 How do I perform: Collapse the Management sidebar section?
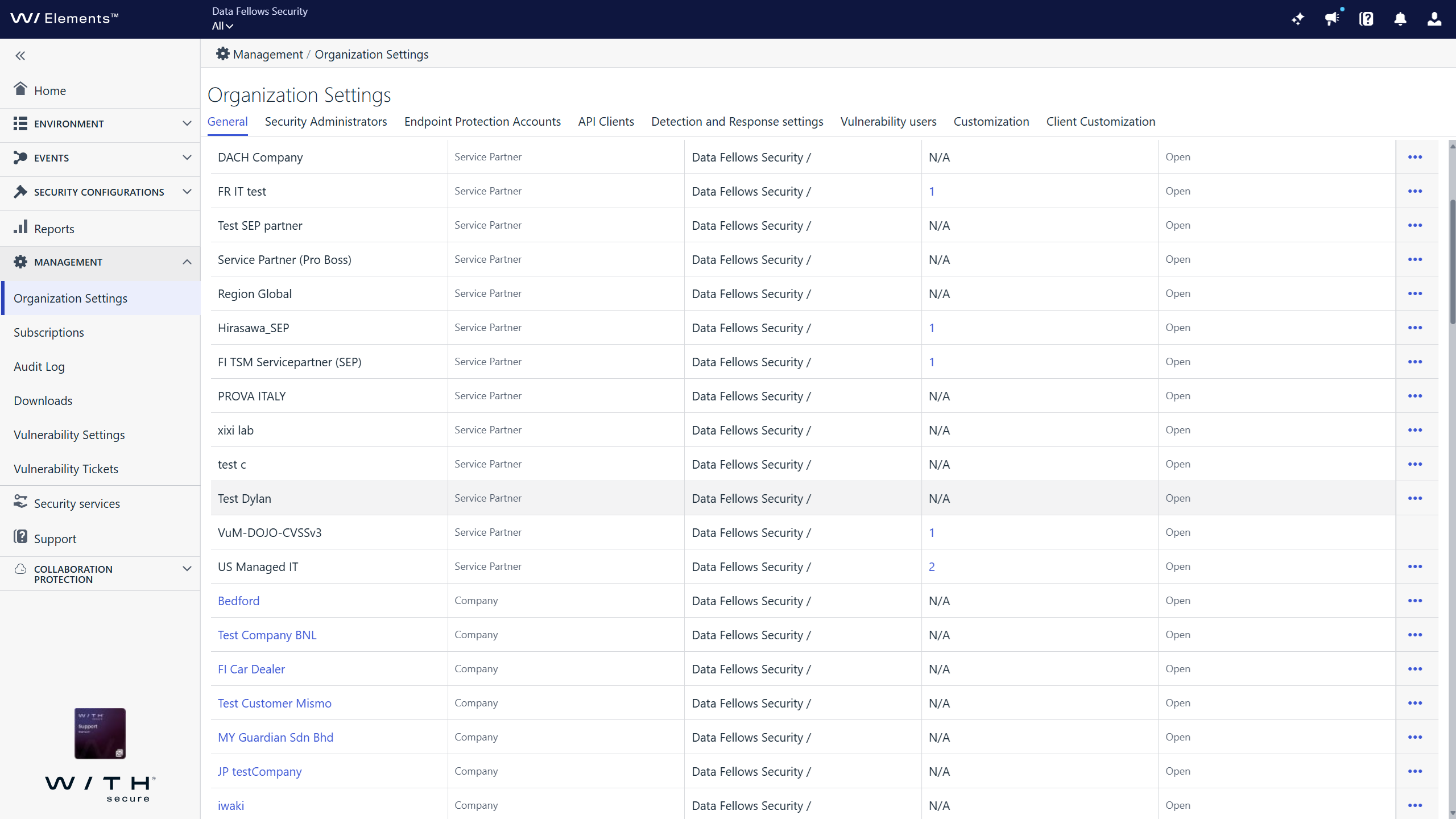pos(100,262)
